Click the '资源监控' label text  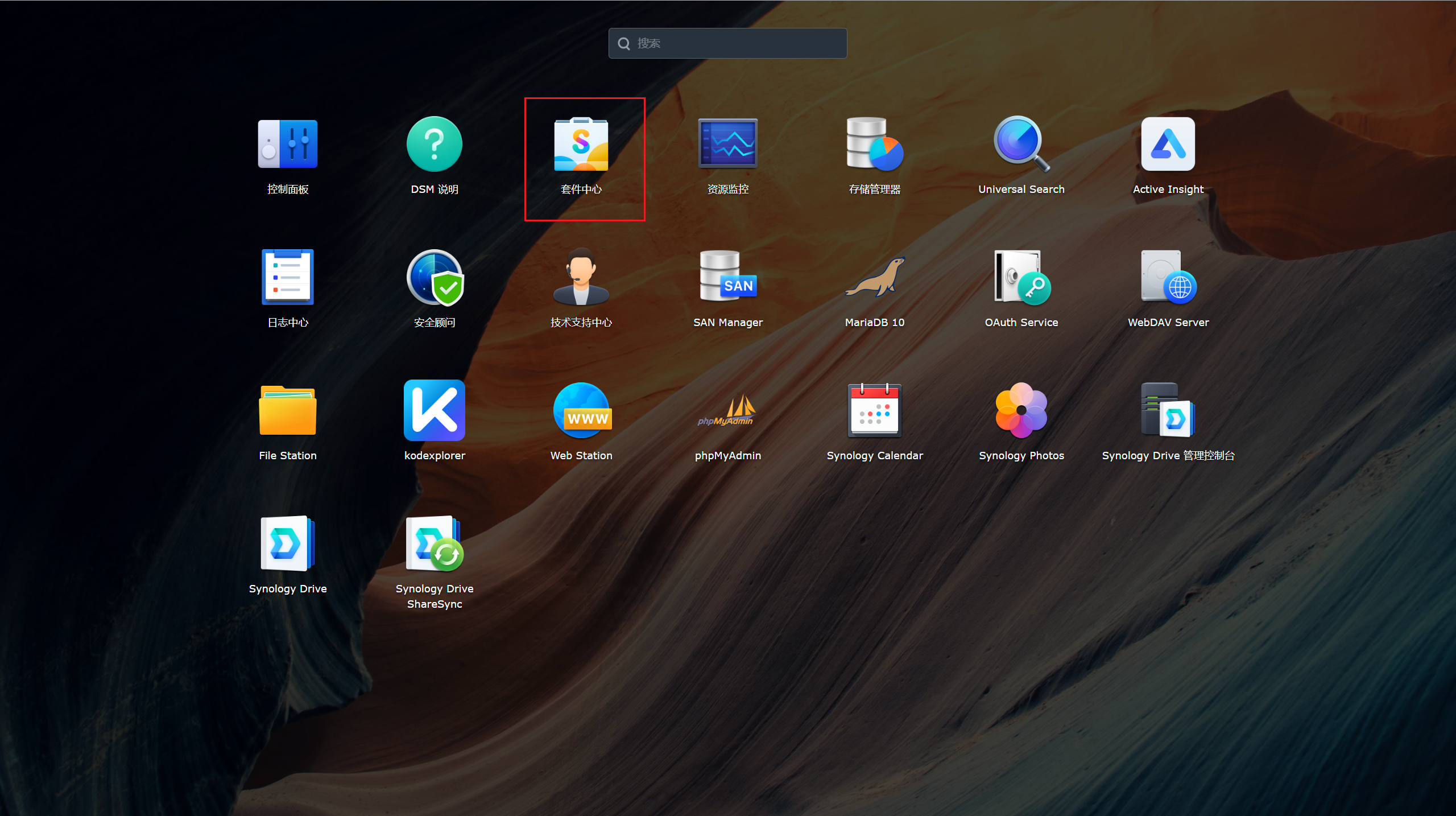pos(728,189)
